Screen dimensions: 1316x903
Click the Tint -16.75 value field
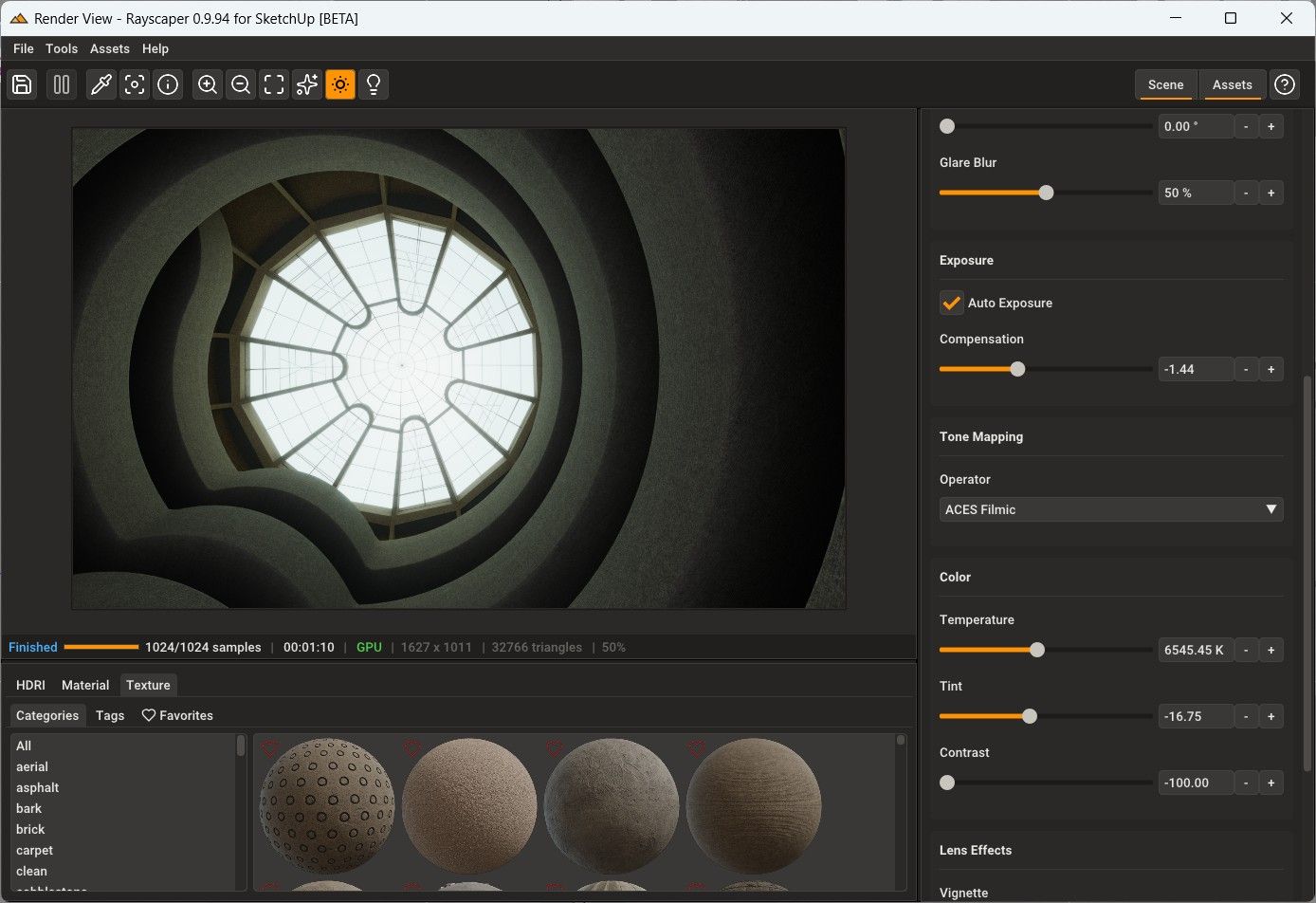[x=1196, y=716]
